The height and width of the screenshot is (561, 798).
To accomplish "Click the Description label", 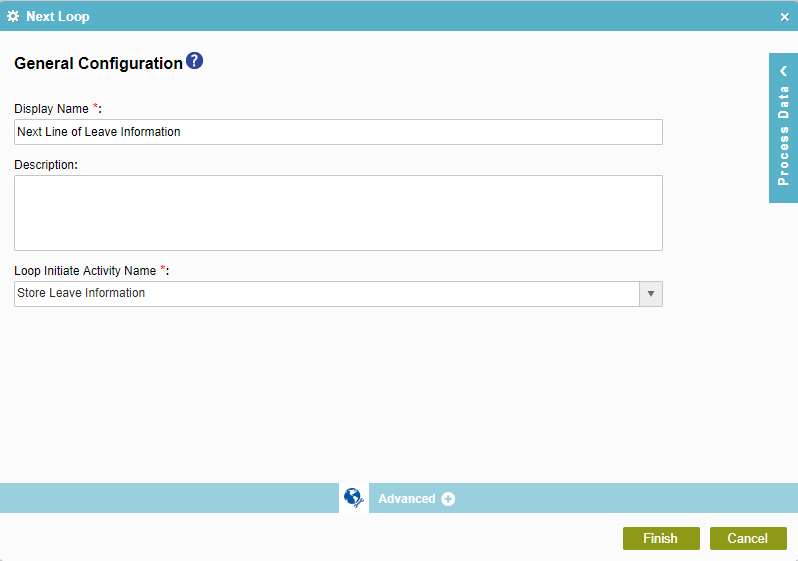I will tap(46, 164).
